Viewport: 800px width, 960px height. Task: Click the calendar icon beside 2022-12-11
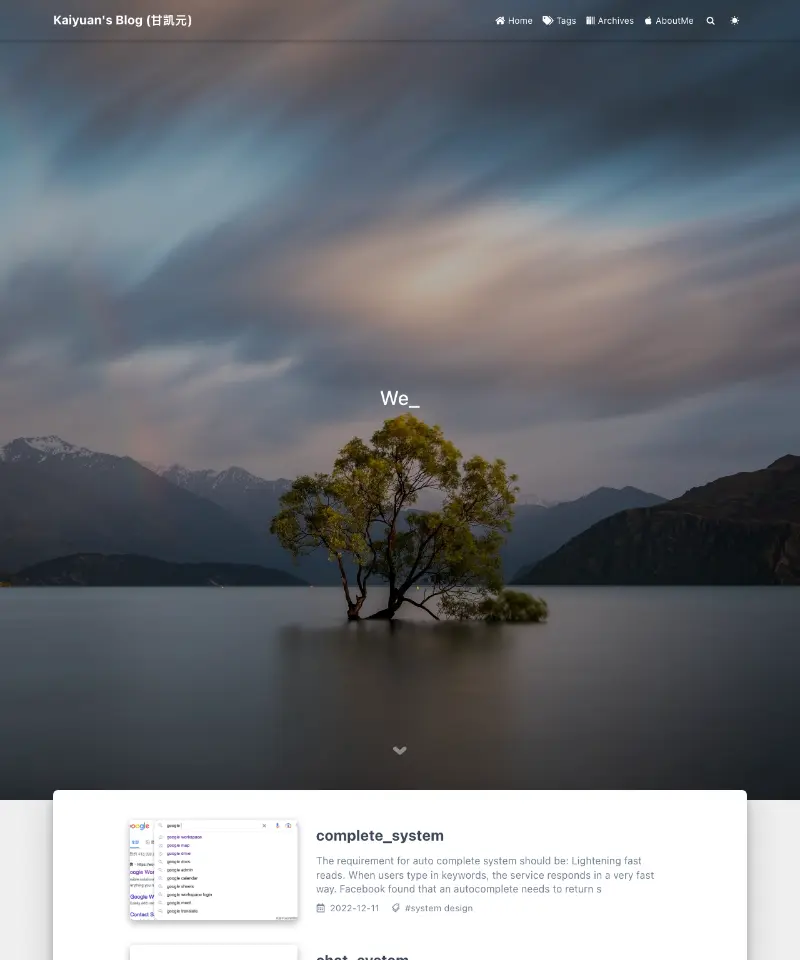[321, 908]
